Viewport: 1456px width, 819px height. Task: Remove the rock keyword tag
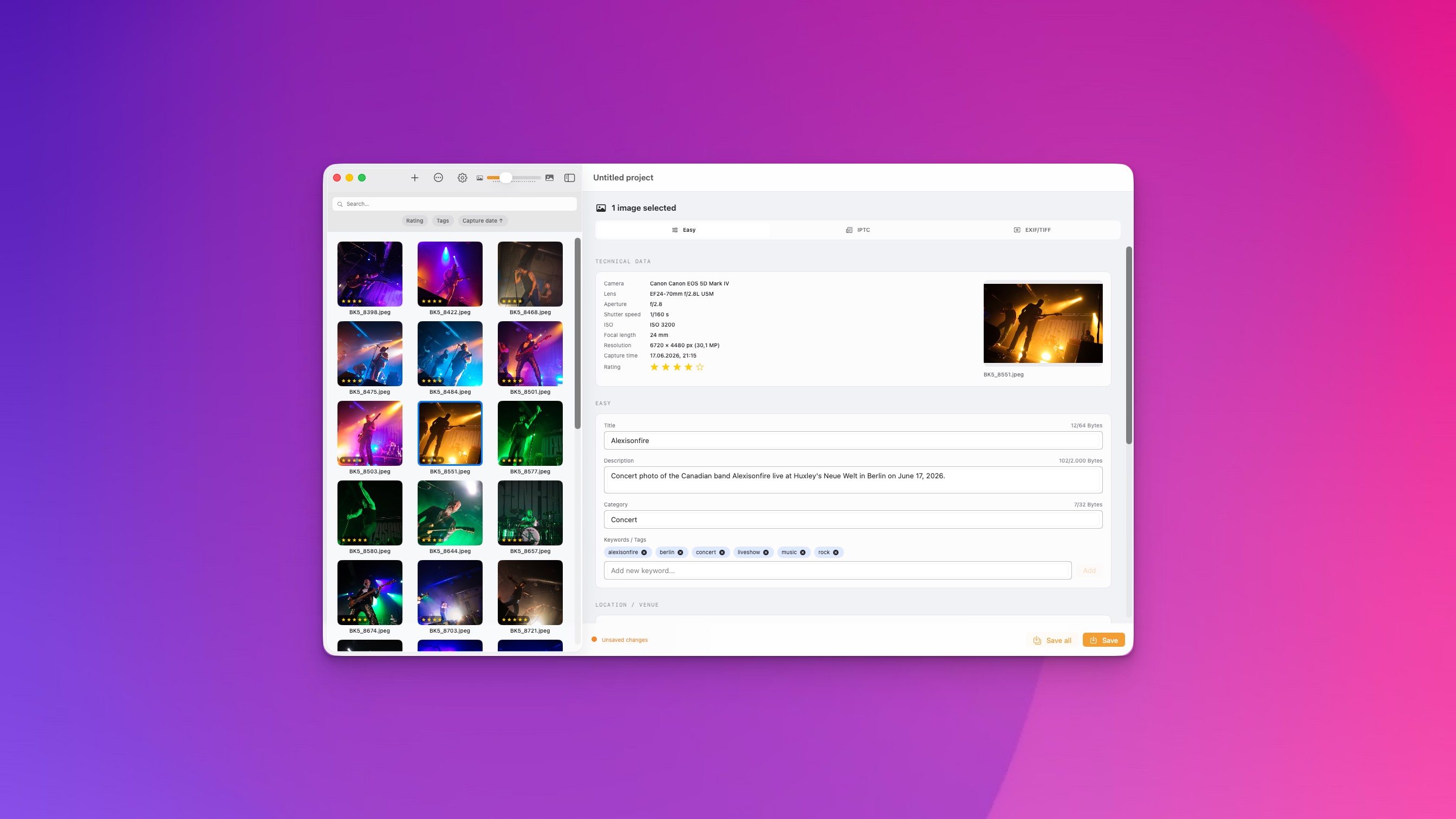click(835, 552)
